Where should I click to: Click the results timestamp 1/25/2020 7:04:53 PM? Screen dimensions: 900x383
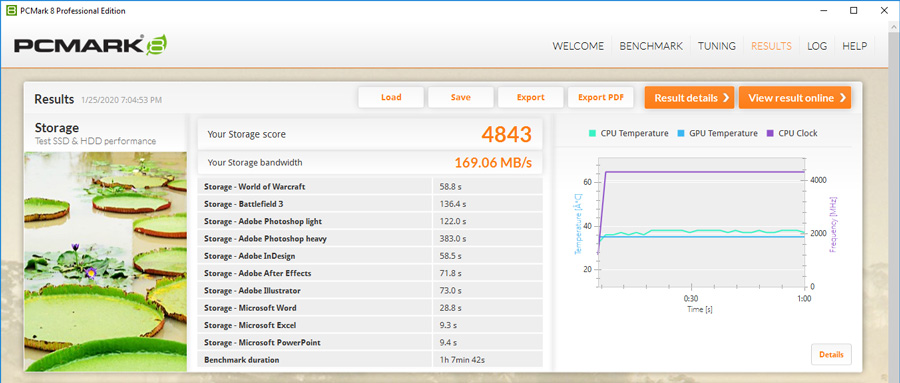(121, 100)
